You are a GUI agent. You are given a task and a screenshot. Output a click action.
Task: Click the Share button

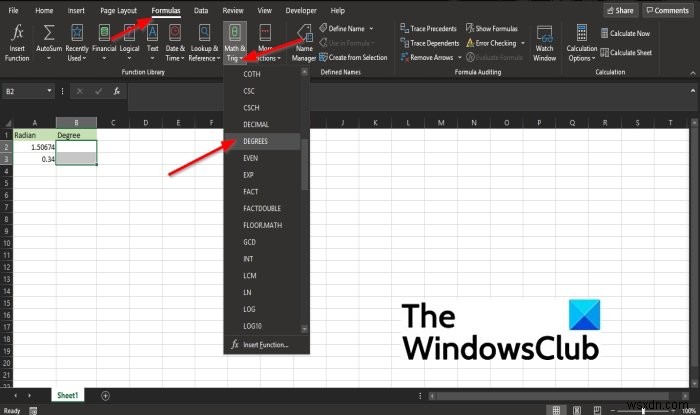click(621, 10)
